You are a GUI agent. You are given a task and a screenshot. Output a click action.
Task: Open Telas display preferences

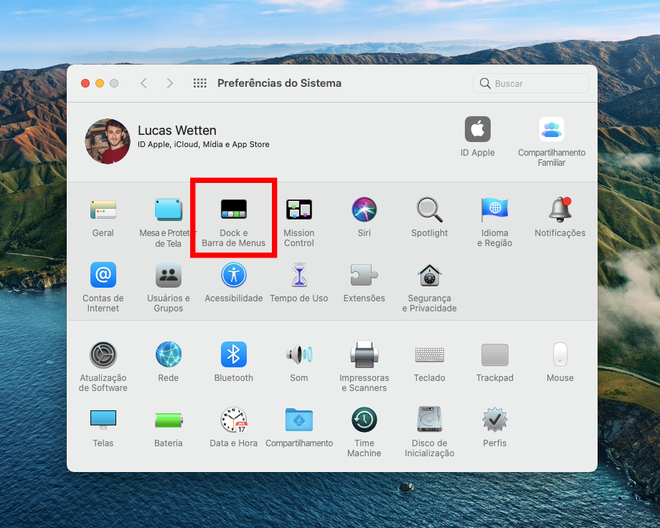103,420
